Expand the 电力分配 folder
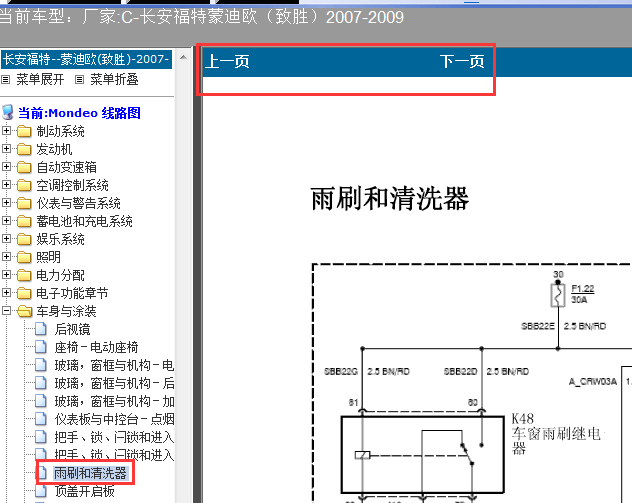 pos(6,274)
